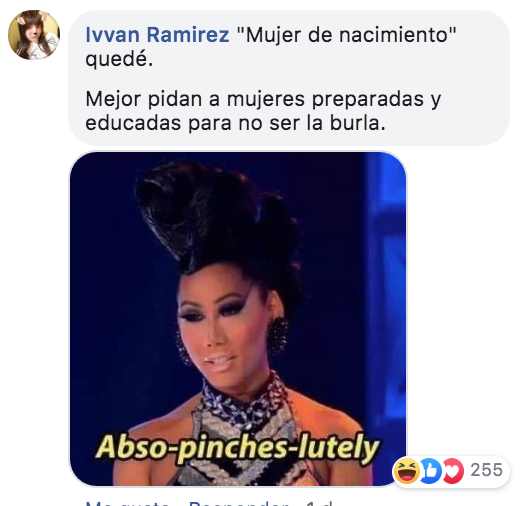526x506 pixels.
Task: Click the laughing Haha reaction emoji
Action: pos(407,471)
